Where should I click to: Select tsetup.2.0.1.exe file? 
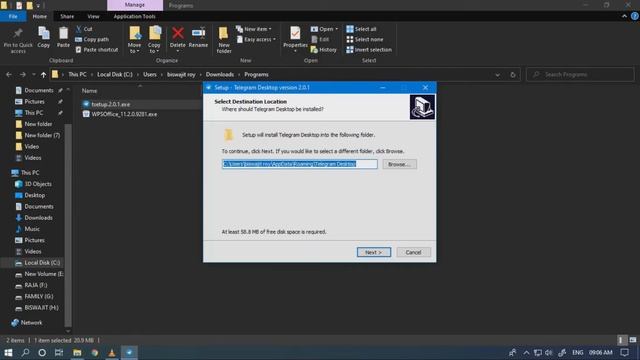tap(111, 104)
